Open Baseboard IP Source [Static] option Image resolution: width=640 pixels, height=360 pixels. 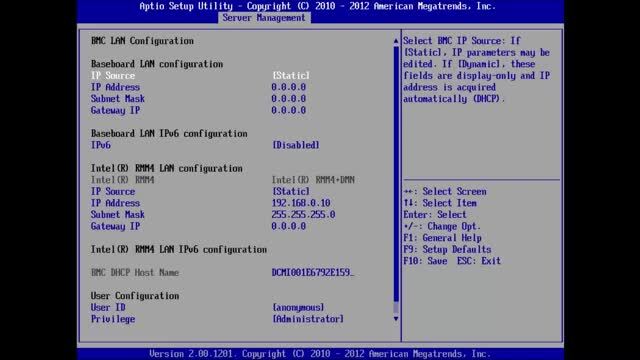click(x=291, y=76)
